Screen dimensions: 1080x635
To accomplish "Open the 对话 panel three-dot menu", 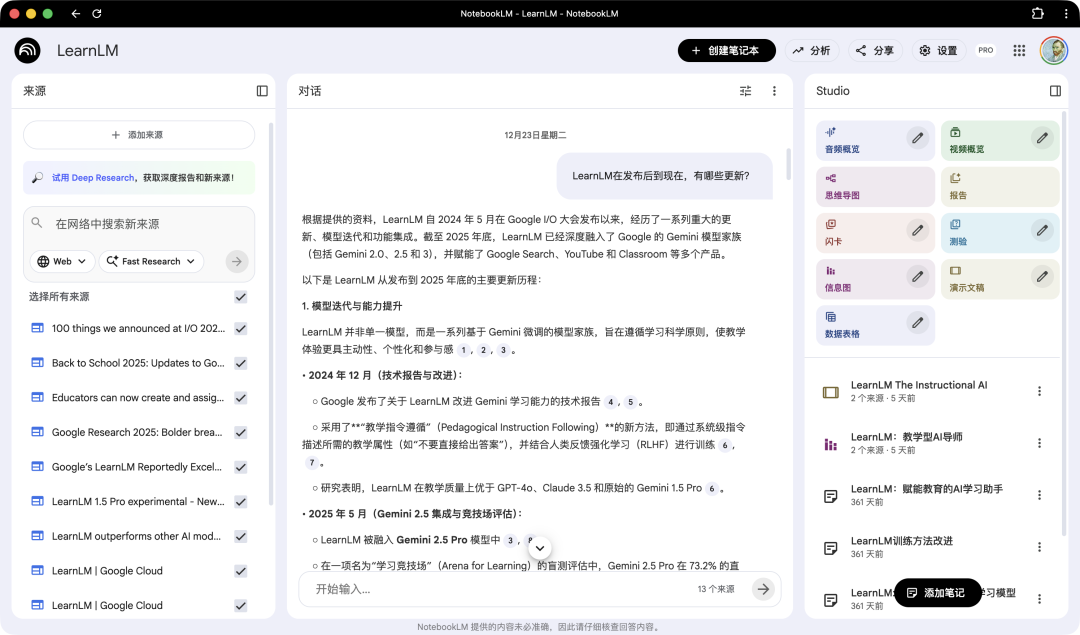I will pos(774,91).
